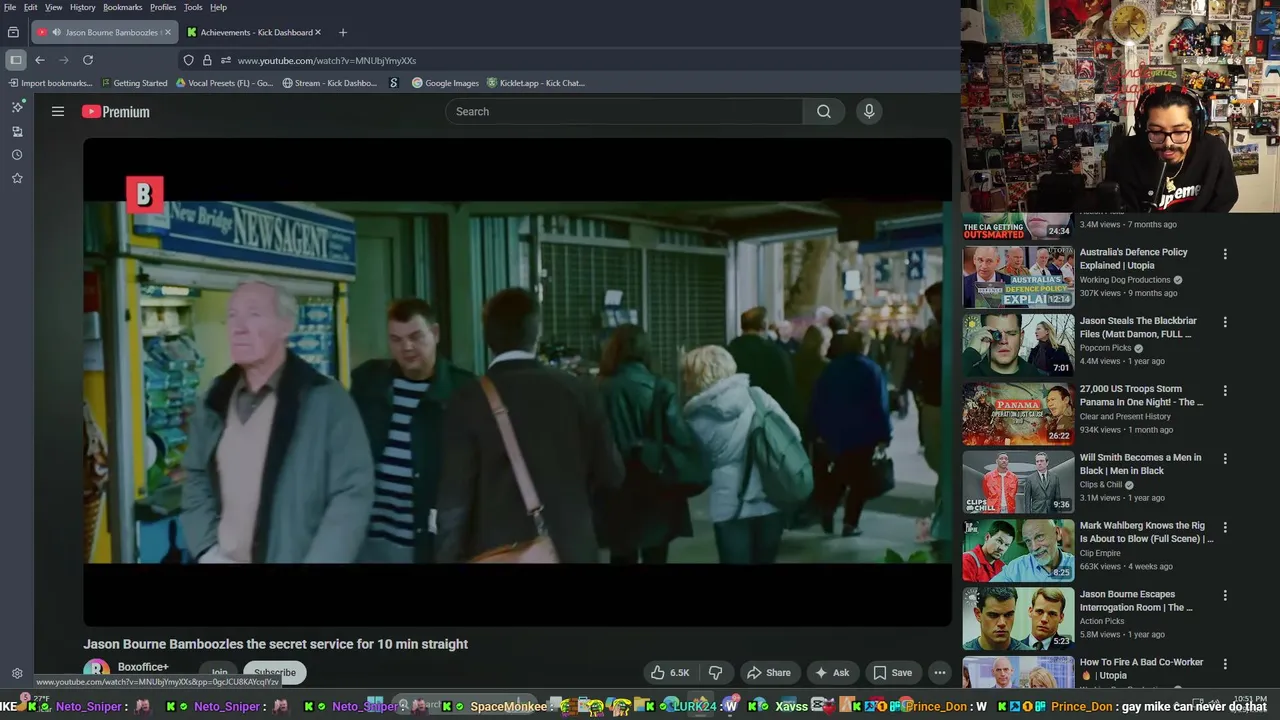
Task: Click the video player area
Action: [x=517, y=382]
